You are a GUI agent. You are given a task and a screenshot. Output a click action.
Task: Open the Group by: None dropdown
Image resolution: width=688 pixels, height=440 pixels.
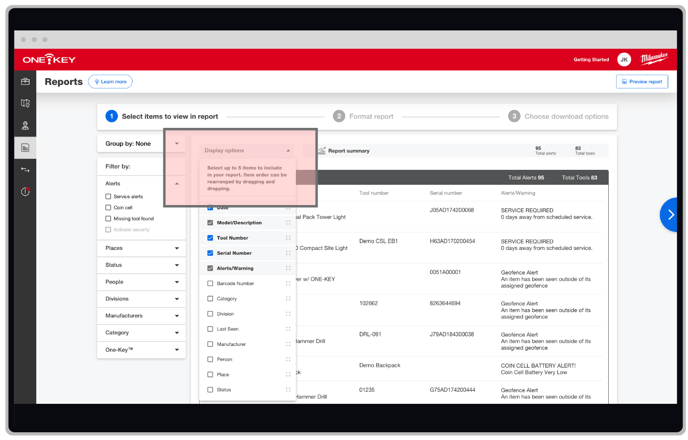tap(141, 144)
